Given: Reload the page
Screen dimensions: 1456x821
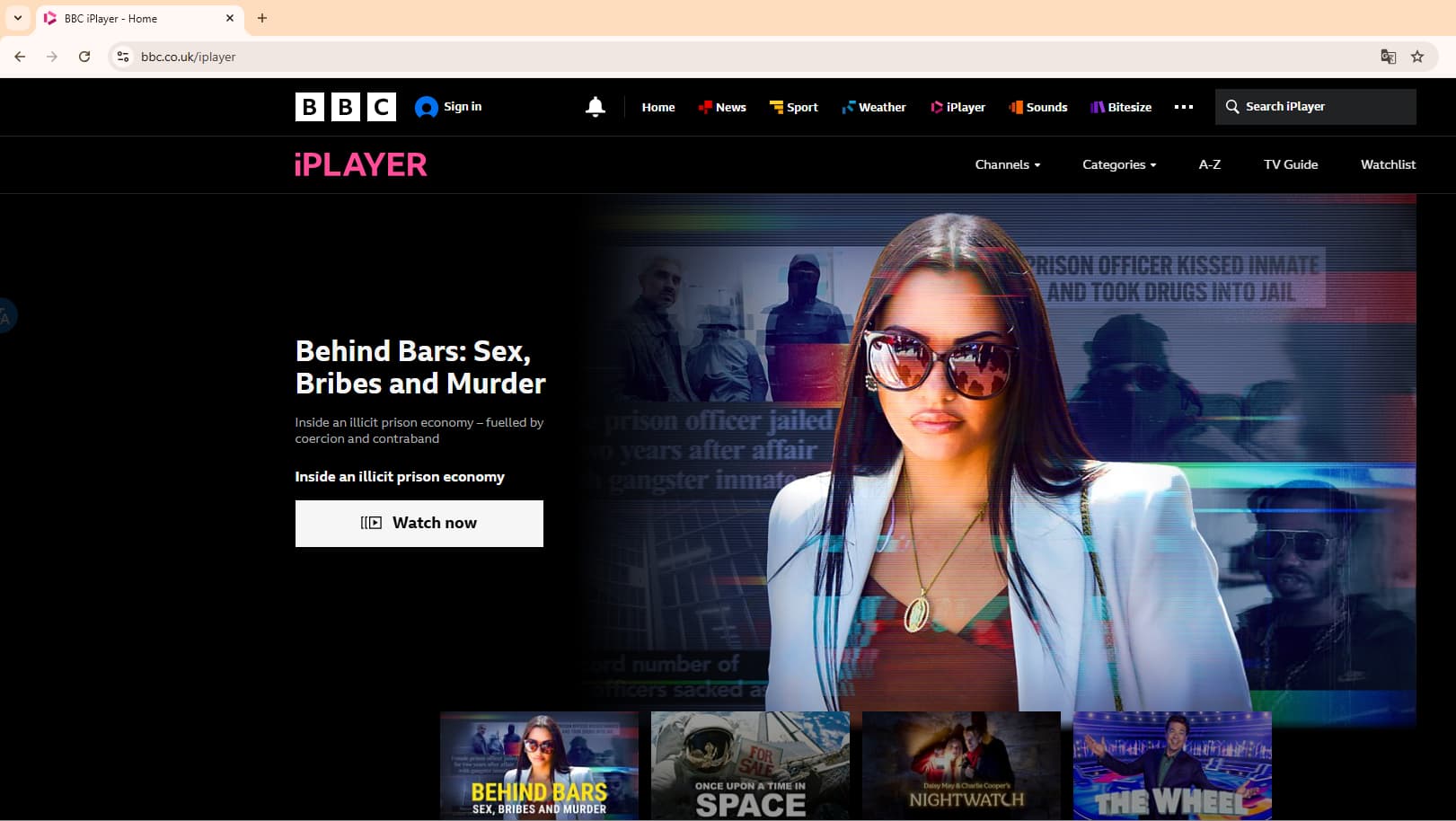Looking at the screenshot, I should [x=84, y=57].
